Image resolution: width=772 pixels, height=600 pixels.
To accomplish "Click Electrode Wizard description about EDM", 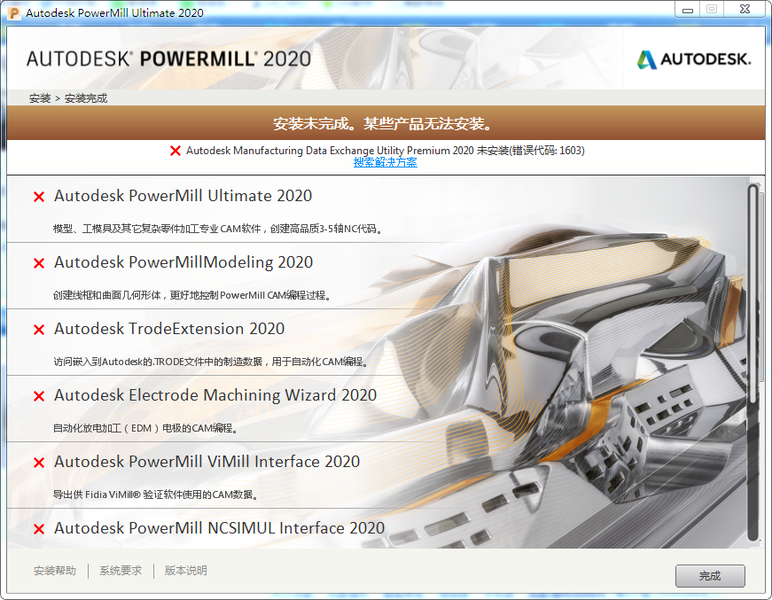I will 145,428.
